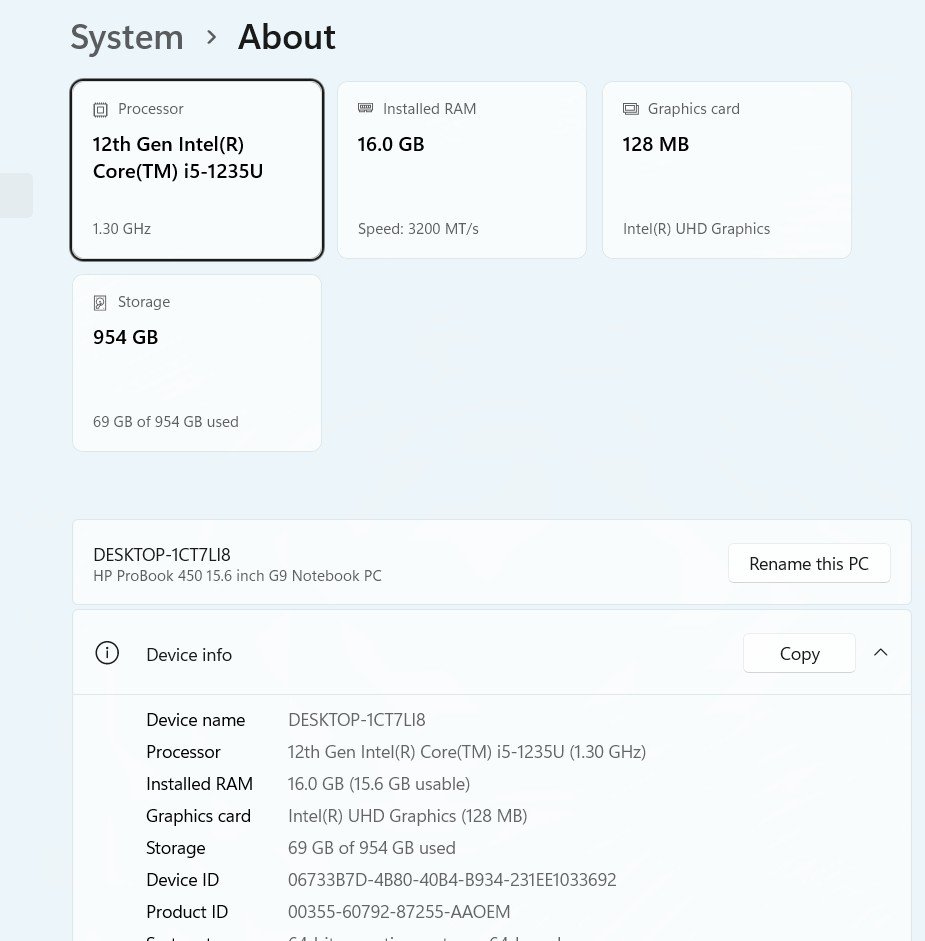Click the Installed RAM row label in Device info
The height and width of the screenshot is (941, 925).
click(x=199, y=784)
